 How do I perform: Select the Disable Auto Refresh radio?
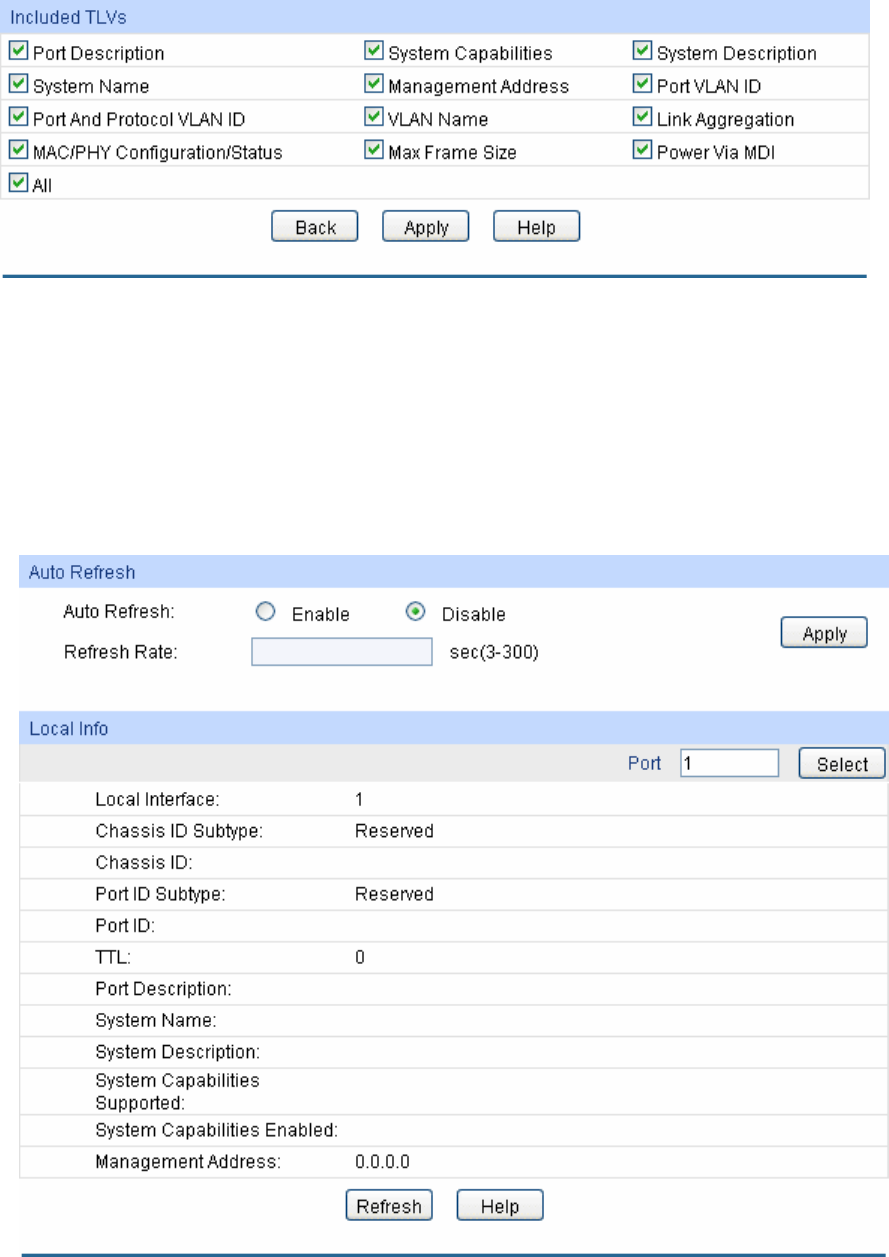(416, 613)
